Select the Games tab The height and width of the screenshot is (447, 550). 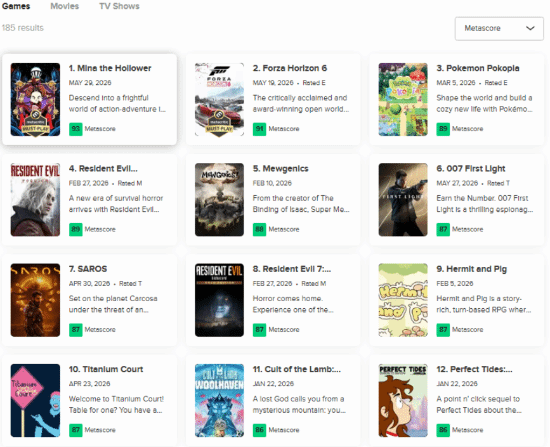click(x=16, y=6)
